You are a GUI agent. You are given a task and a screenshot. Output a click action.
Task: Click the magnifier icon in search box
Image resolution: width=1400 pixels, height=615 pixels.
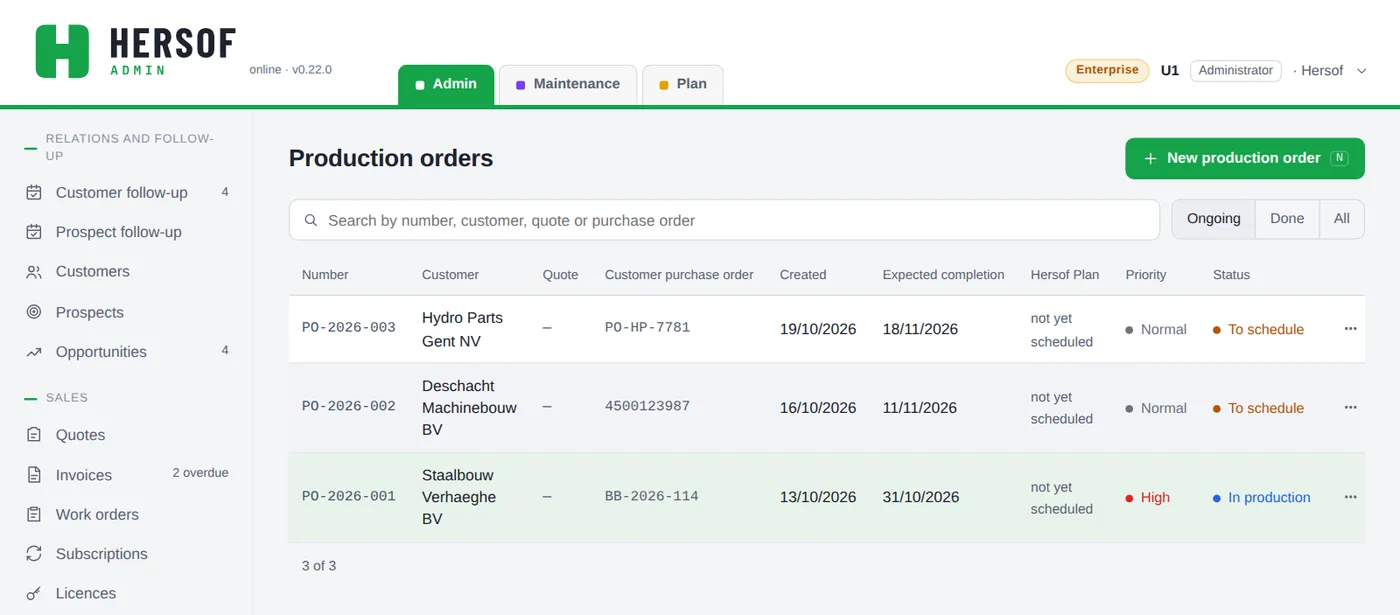click(x=311, y=220)
